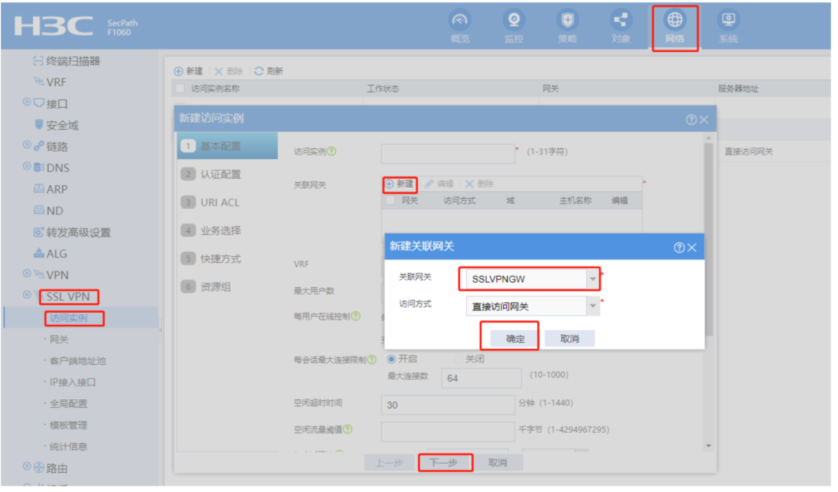Click the 空闲超时时间 field showing 30

tap(448, 405)
